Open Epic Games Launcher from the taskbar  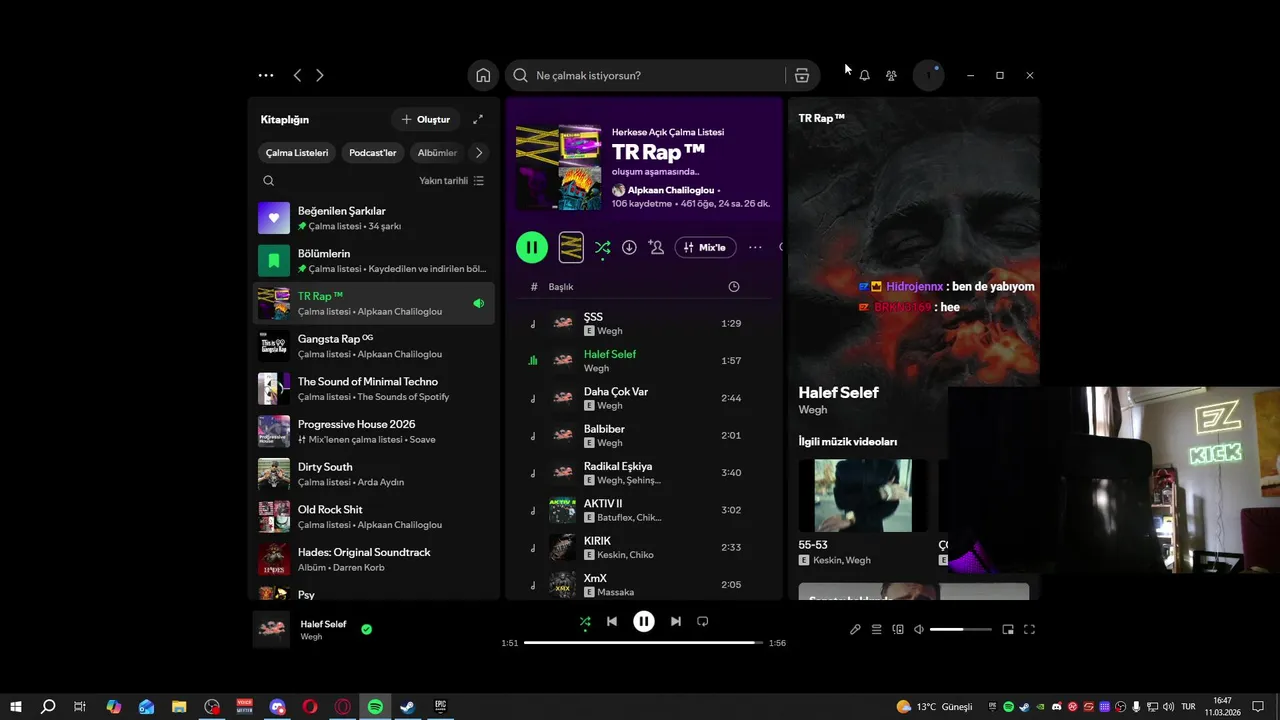(x=440, y=707)
